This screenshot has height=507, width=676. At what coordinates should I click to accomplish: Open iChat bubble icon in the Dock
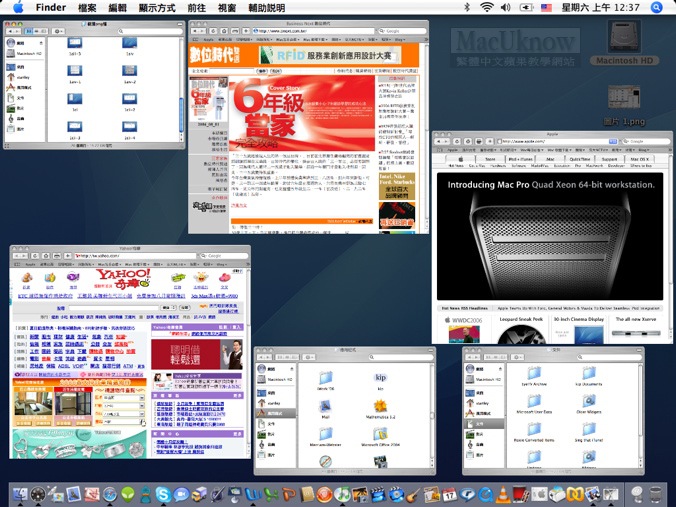(x=181, y=494)
